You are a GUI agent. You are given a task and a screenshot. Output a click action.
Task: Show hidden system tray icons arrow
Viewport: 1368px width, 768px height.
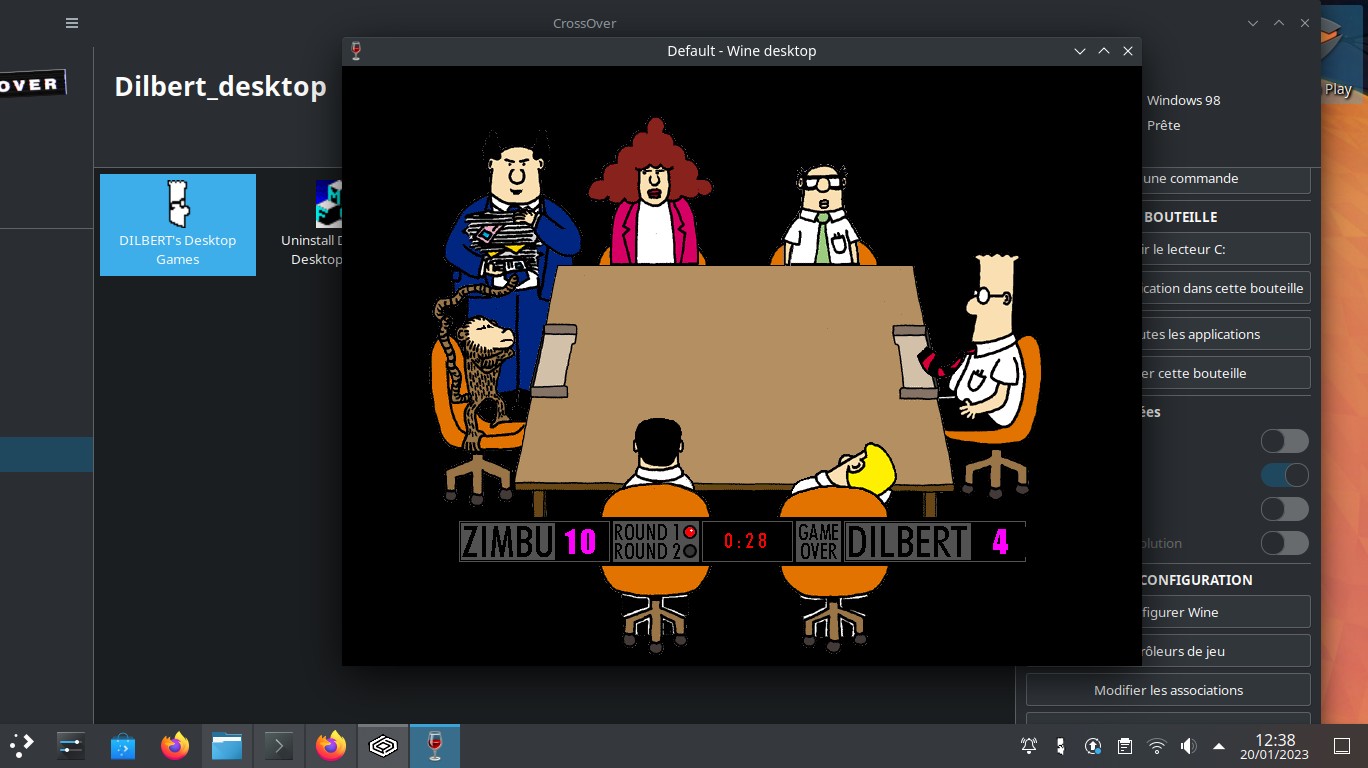coord(1219,746)
